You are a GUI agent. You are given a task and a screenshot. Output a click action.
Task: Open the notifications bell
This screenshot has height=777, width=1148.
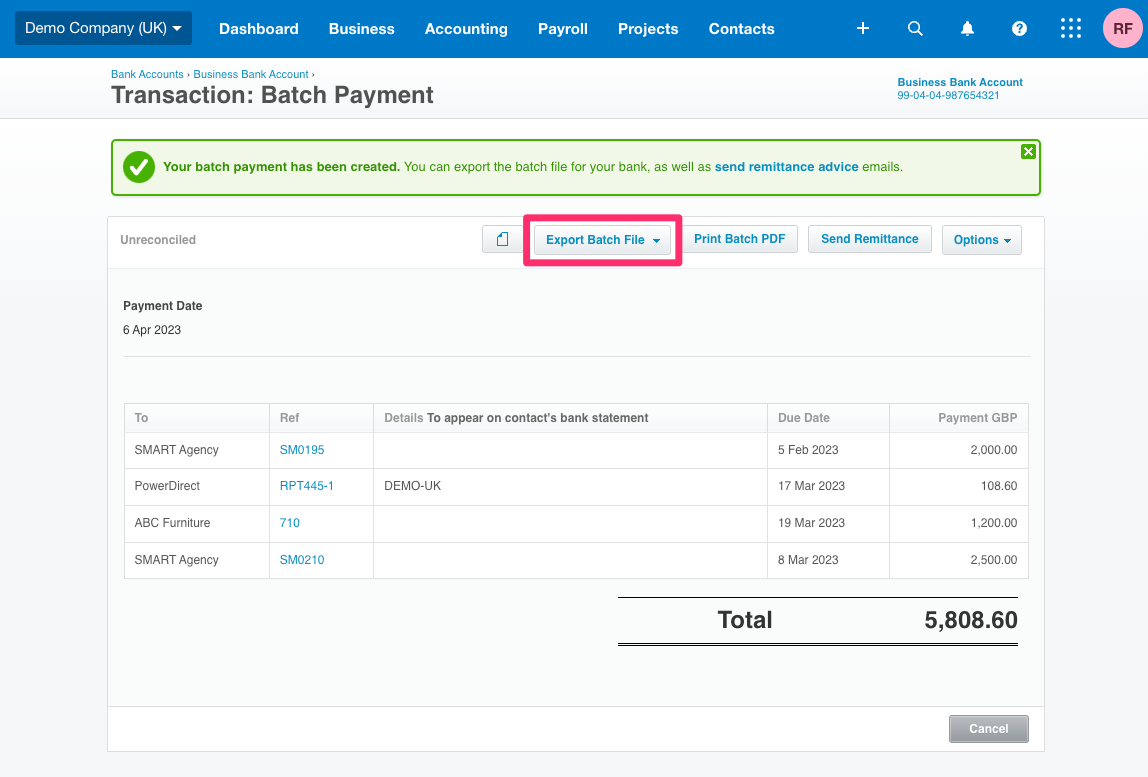click(x=967, y=28)
